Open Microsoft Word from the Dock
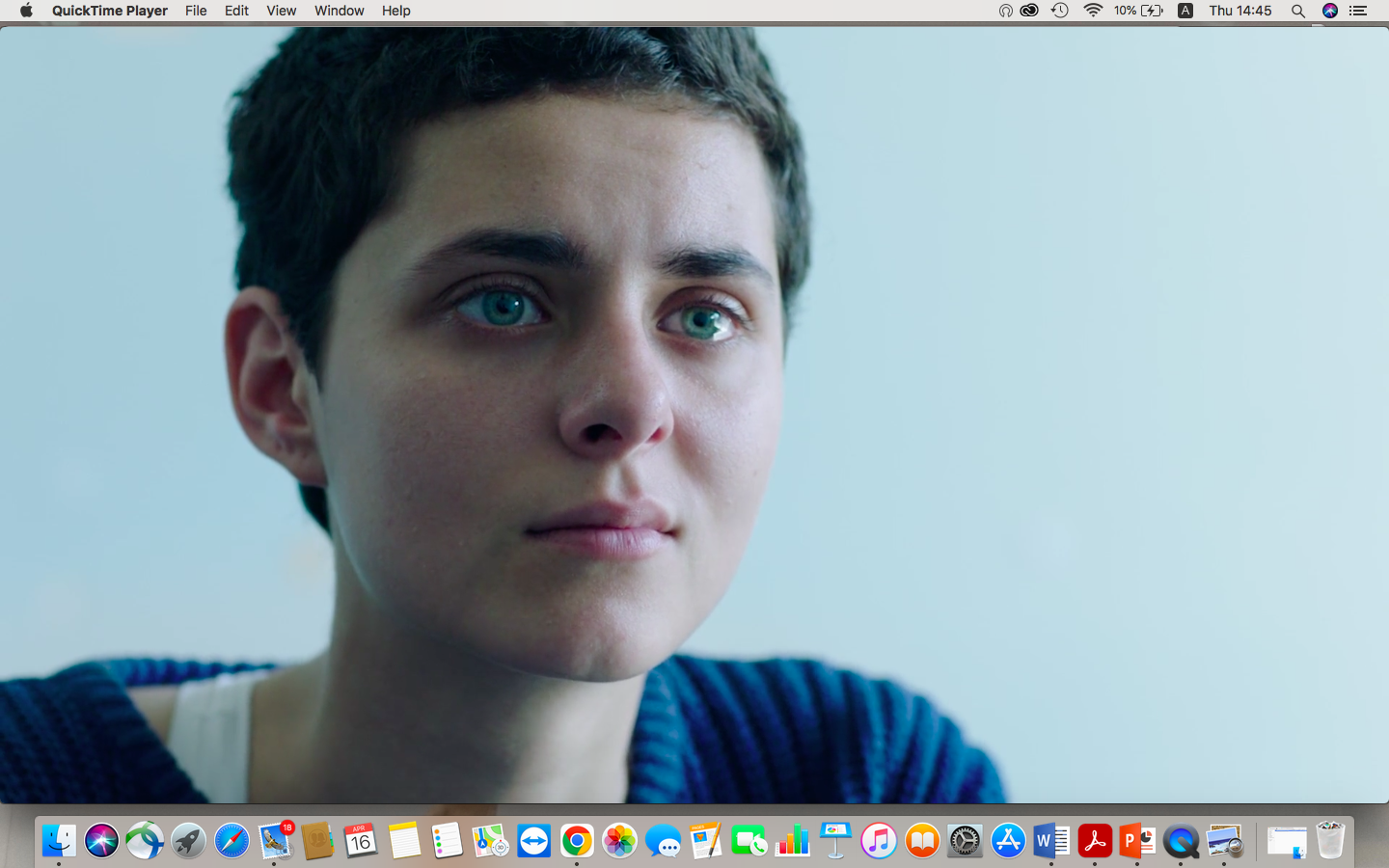Image resolution: width=1389 pixels, height=868 pixels. pos(1051,841)
